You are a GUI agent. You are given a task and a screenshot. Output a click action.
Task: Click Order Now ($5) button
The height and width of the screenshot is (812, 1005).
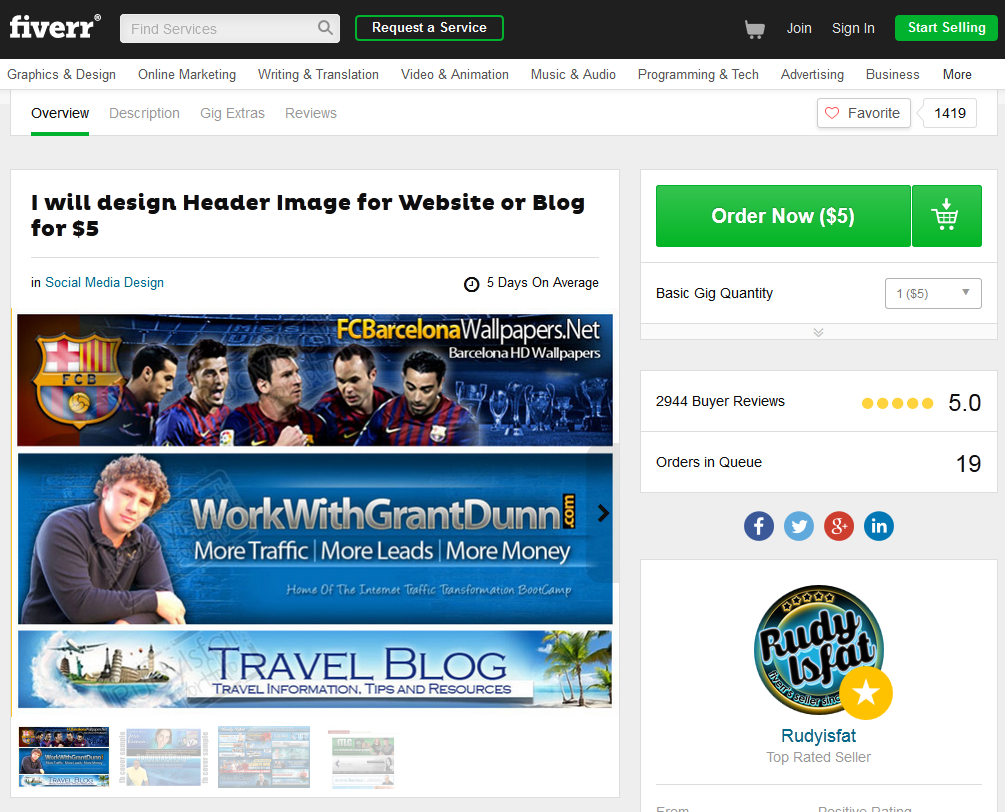tap(783, 216)
